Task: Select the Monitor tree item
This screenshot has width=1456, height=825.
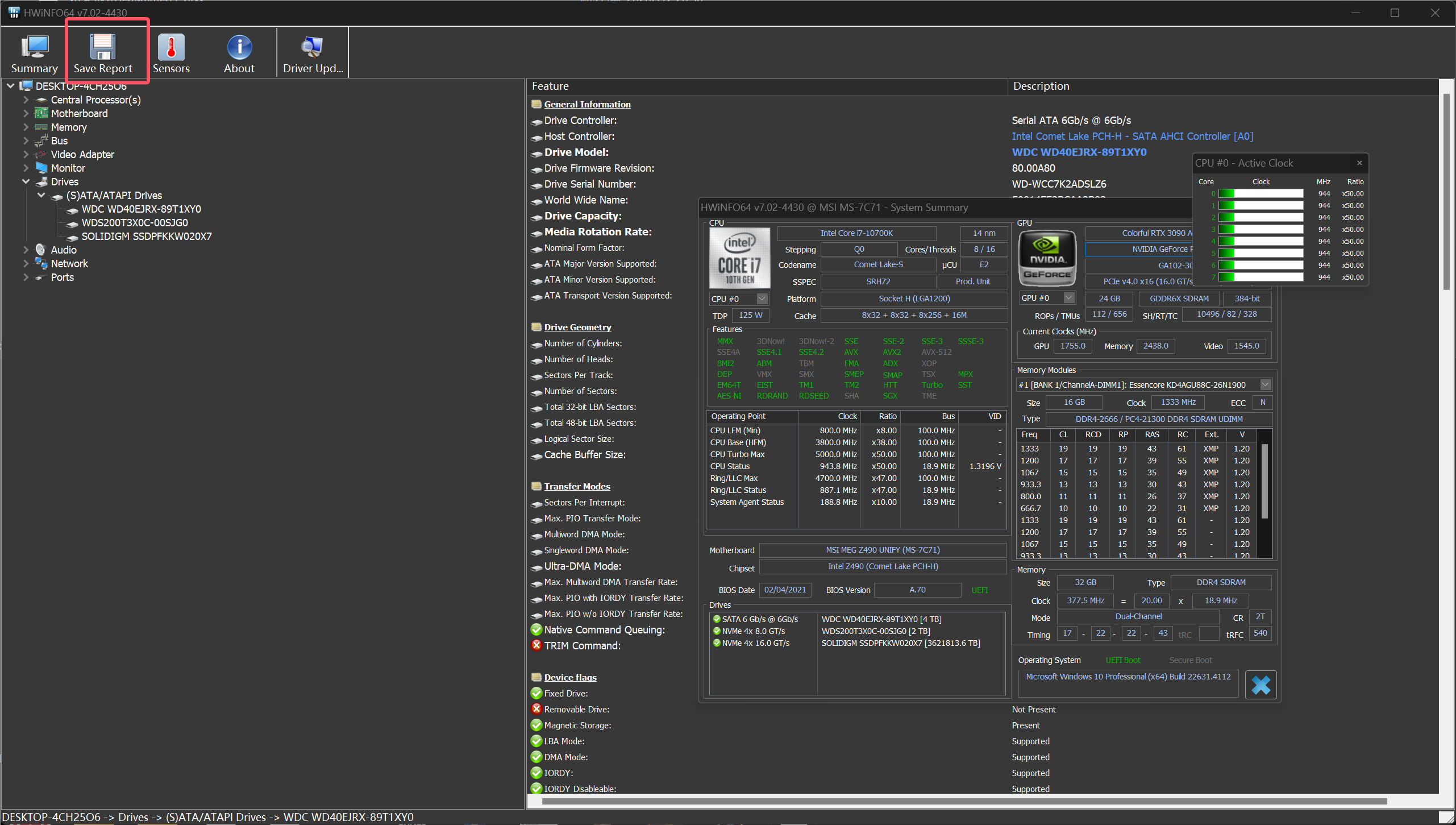Action: [68, 168]
